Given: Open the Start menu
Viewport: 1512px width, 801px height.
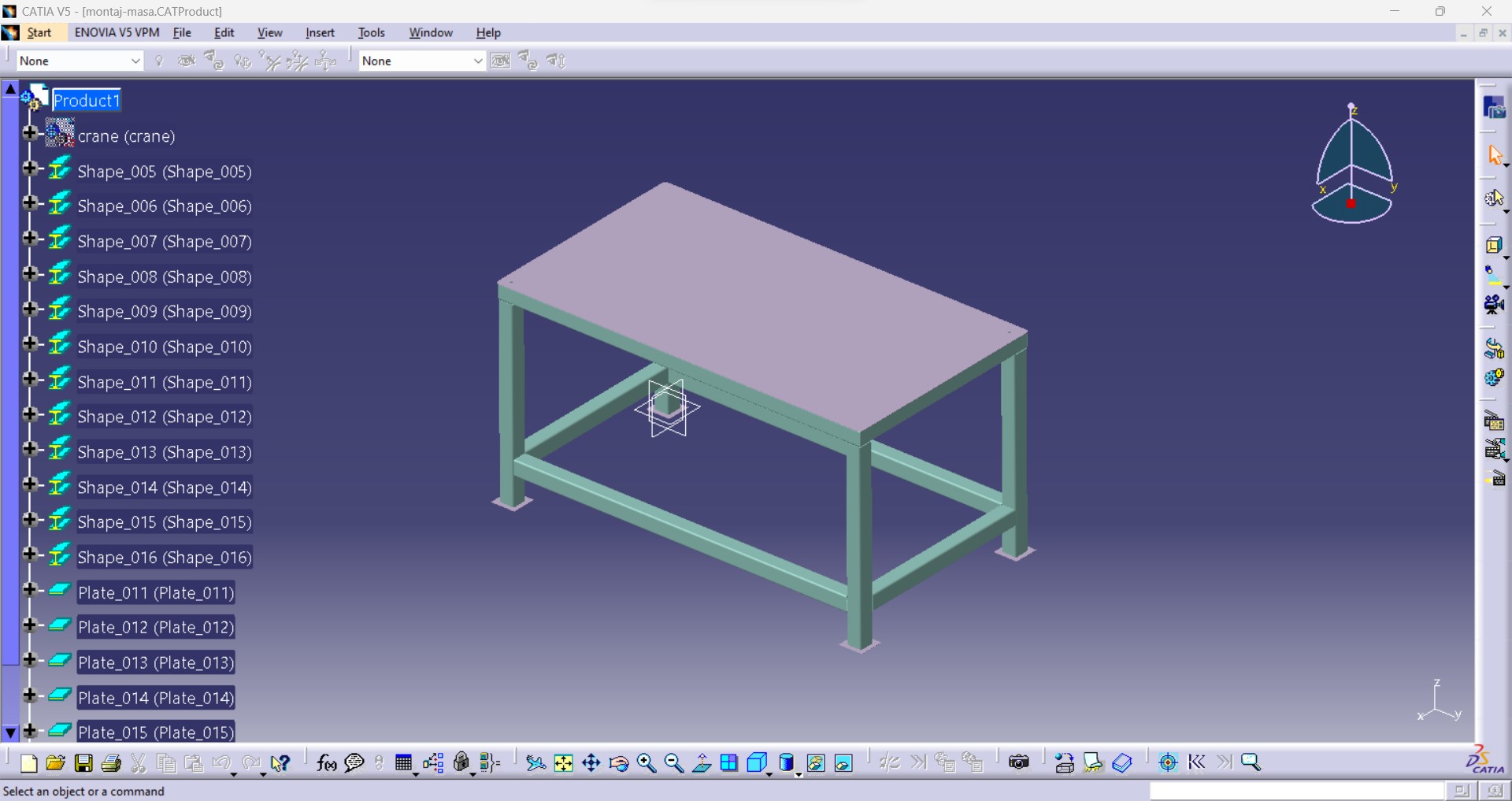Looking at the screenshot, I should tap(39, 32).
